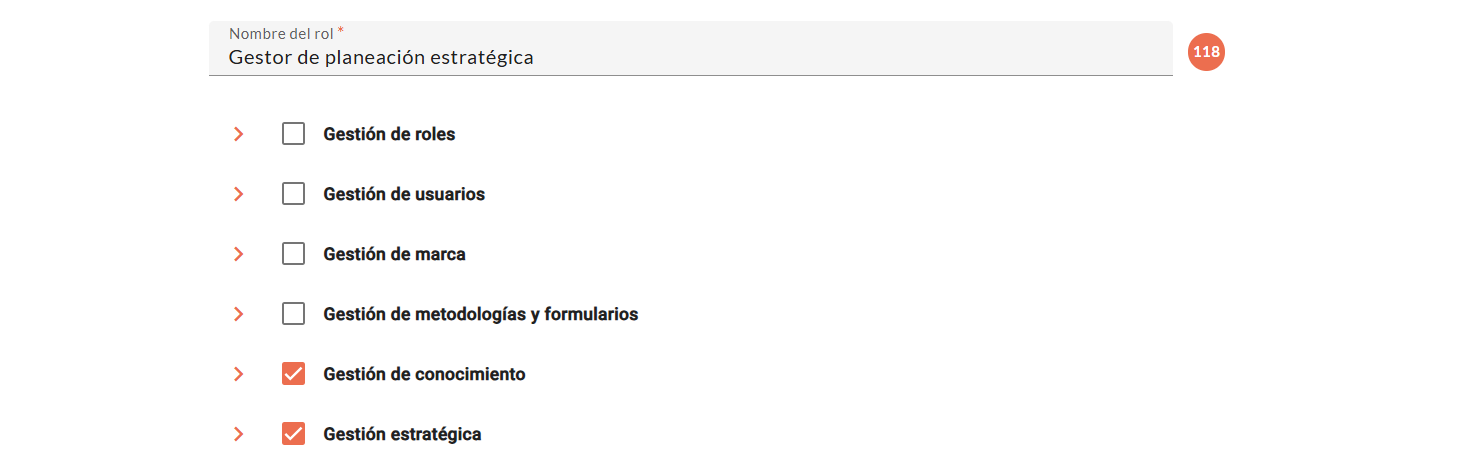This screenshot has height=466, width=1462.
Task: Expand the Gestión de usuarios chevron
Action: (238, 194)
